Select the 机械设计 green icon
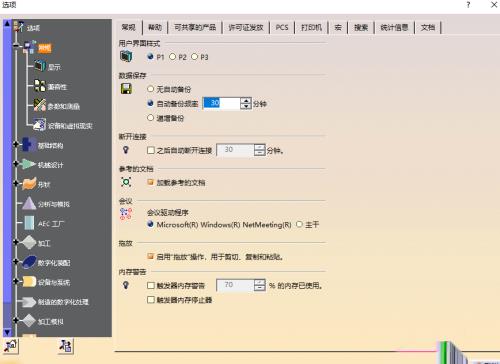This screenshot has height=364, width=500. pyautogui.click(x=28, y=164)
